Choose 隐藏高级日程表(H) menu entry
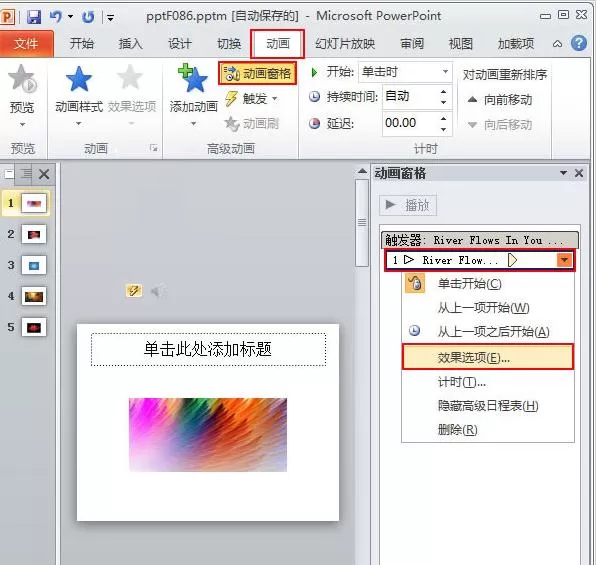 [x=488, y=406]
